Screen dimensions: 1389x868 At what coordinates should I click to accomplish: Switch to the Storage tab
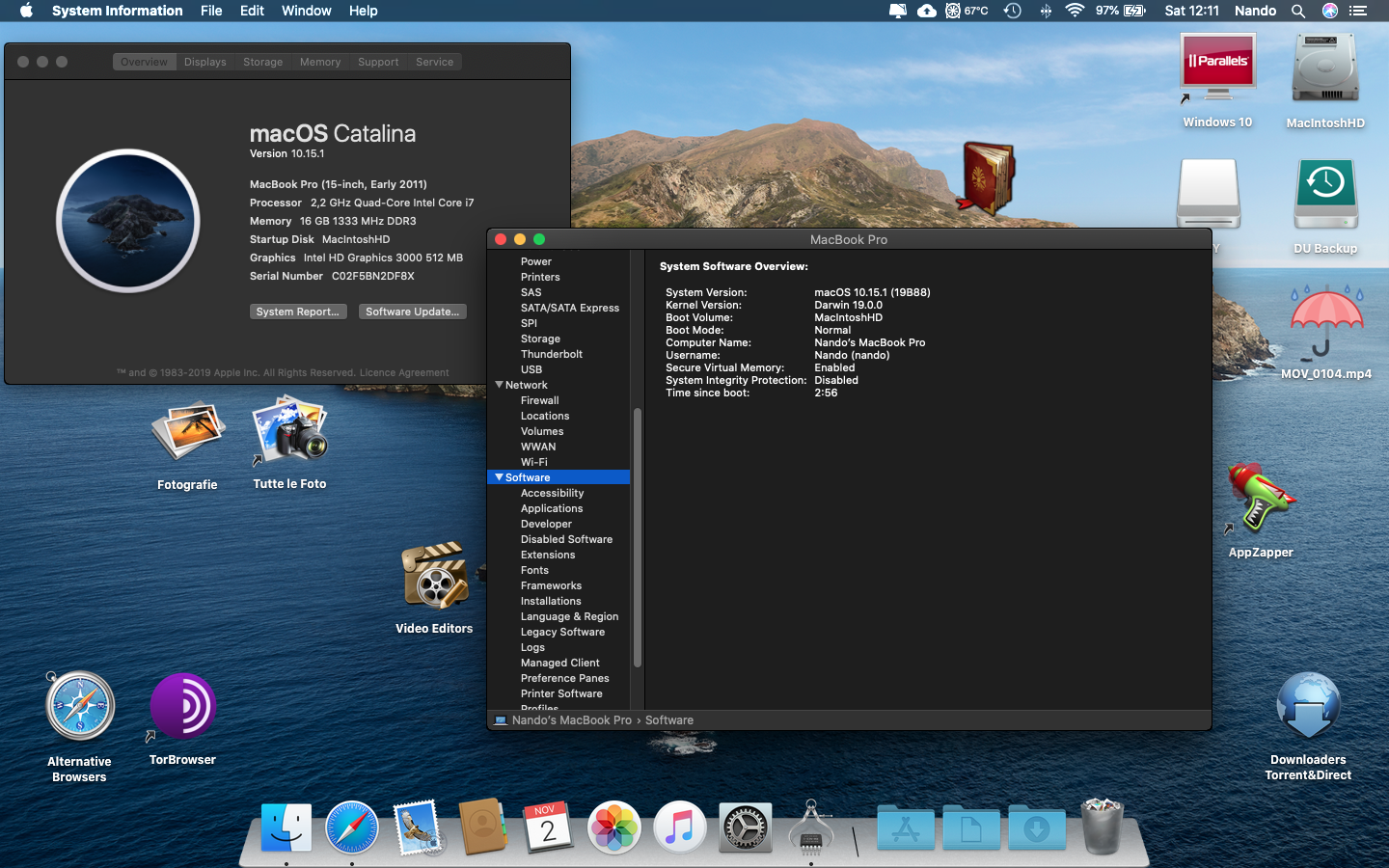tap(262, 62)
